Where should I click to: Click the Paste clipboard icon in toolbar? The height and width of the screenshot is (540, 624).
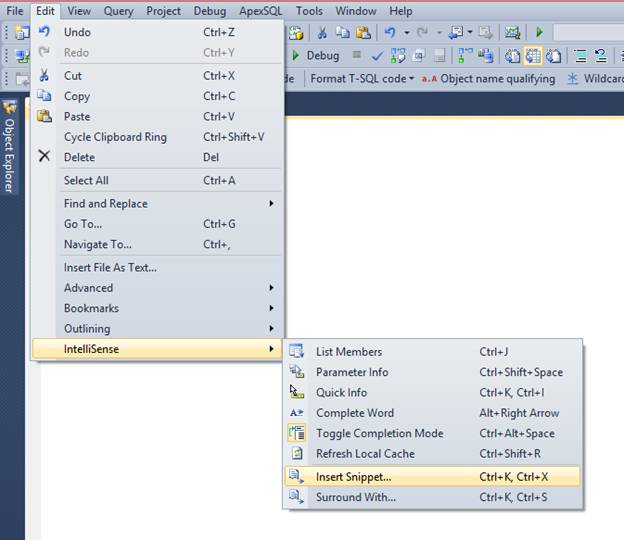[x=364, y=33]
